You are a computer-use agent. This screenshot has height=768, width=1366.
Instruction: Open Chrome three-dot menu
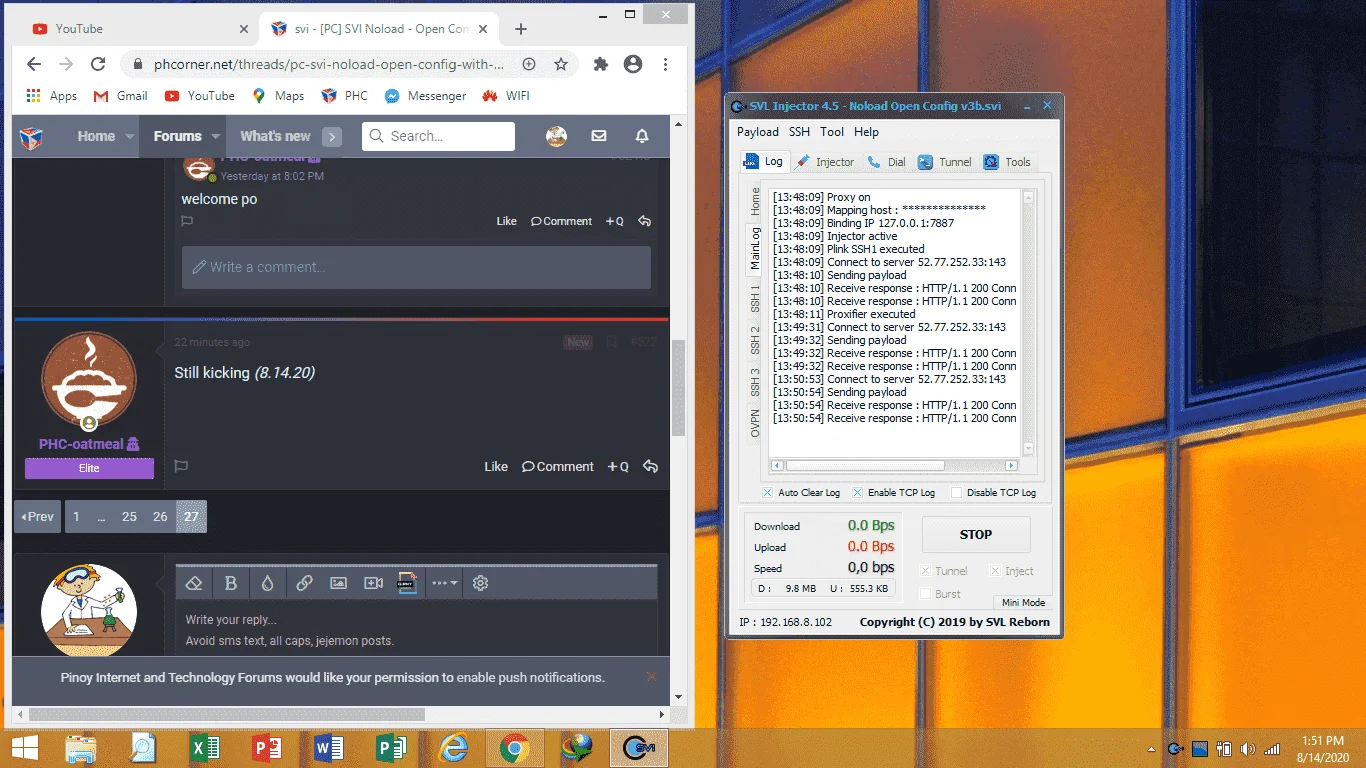tap(665, 64)
